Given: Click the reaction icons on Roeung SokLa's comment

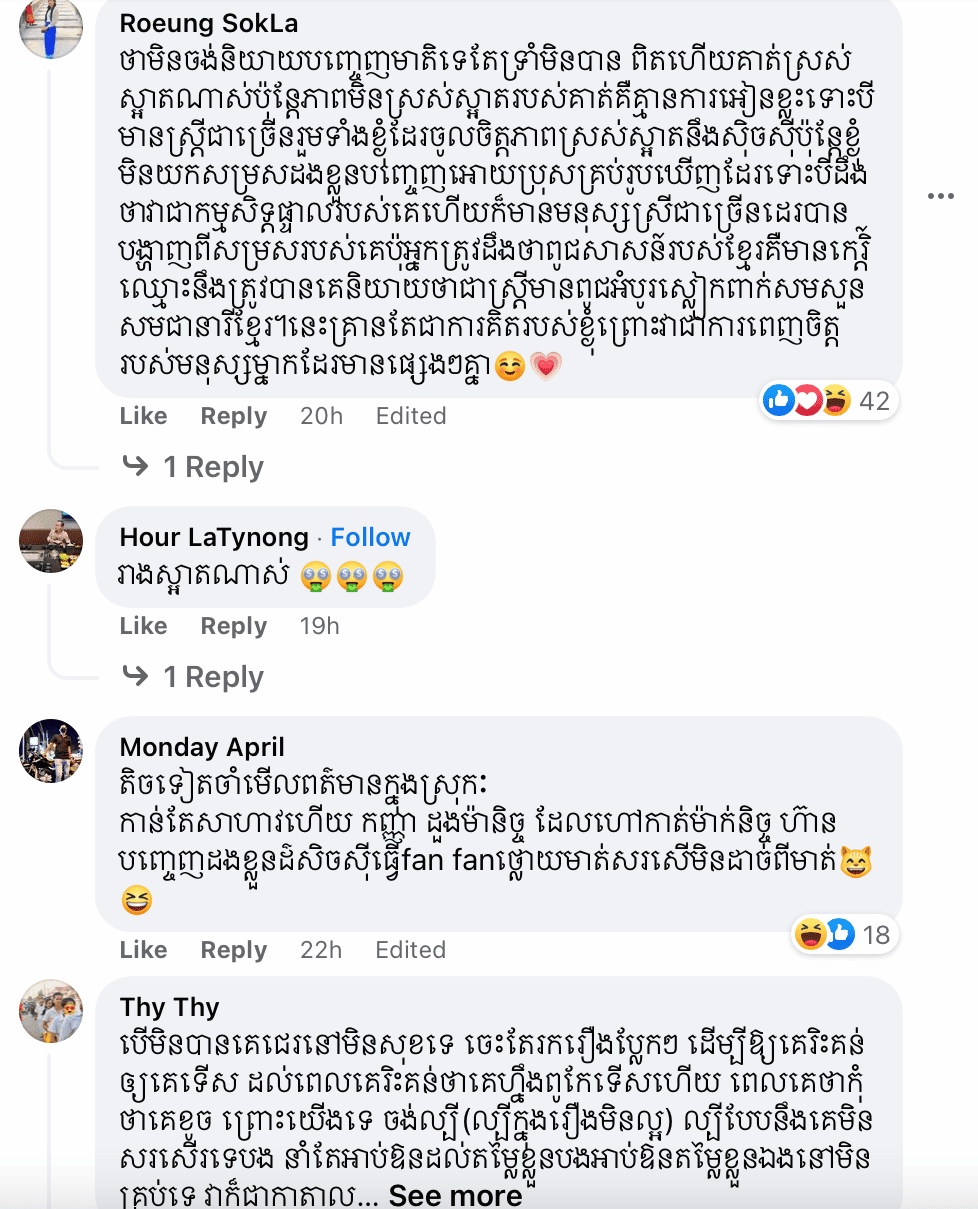Looking at the screenshot, I should (x=807, y=401).
